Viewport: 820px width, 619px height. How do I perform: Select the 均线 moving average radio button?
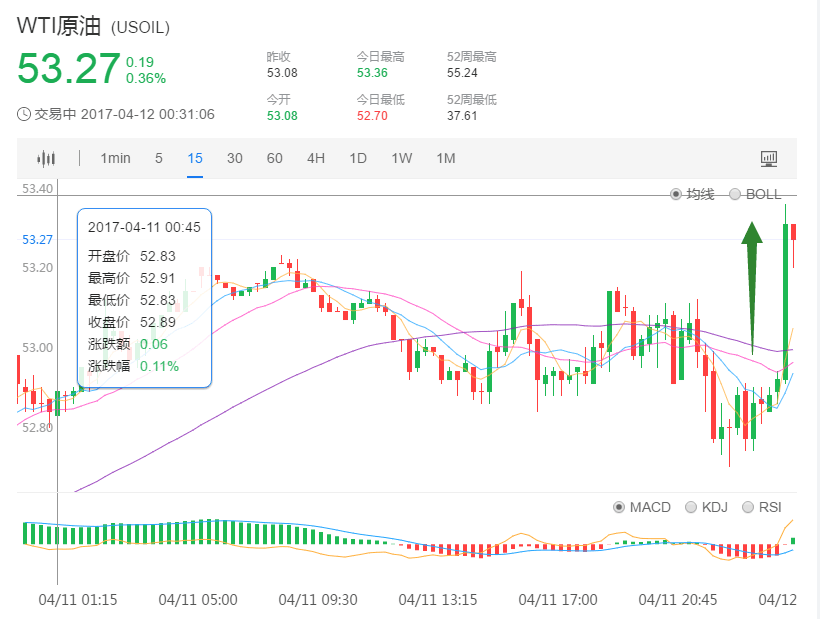coord(676,194)
